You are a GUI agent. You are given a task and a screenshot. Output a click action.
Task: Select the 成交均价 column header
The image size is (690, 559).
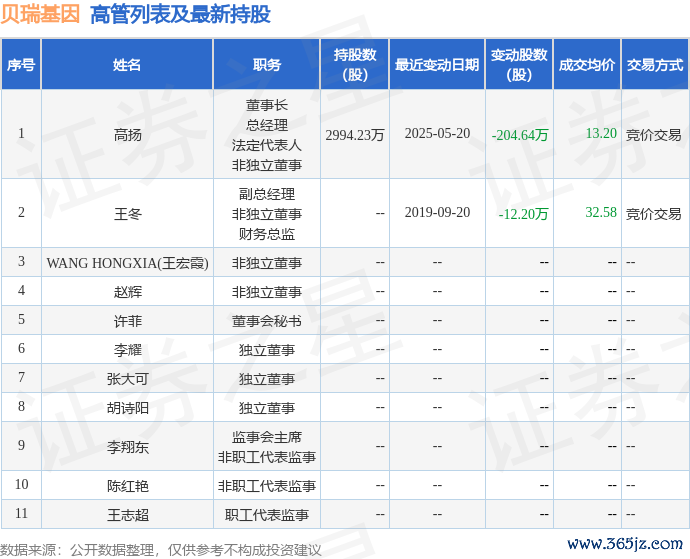(587, 65)
